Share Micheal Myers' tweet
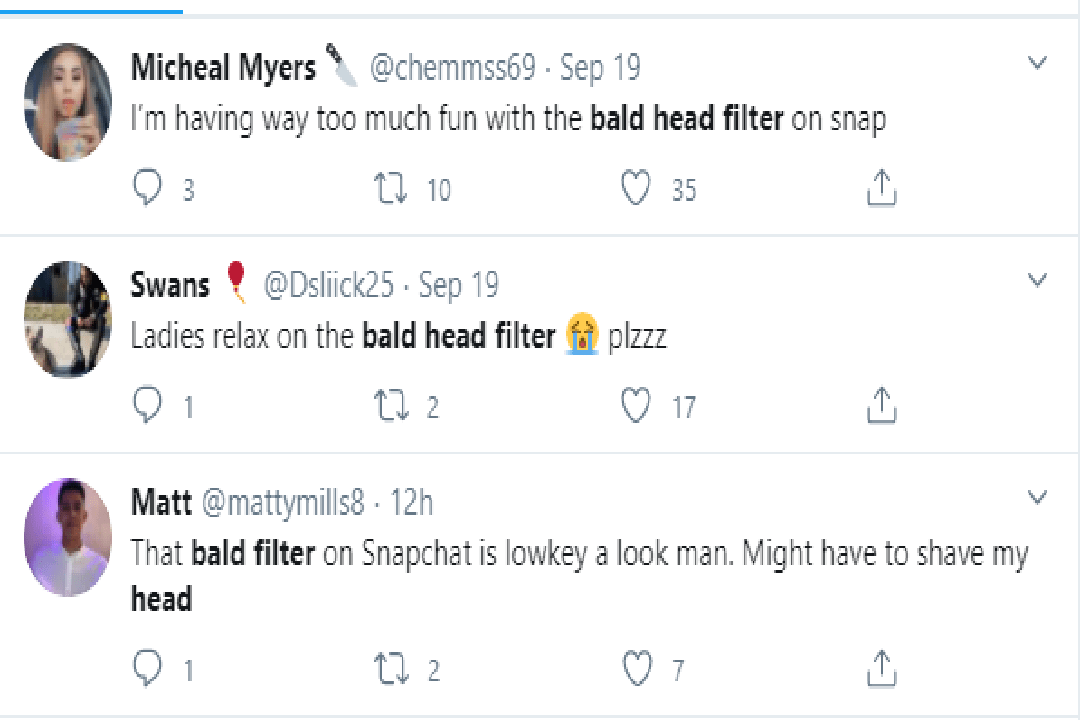The image size is (1080, 720). tap(880, 188)
